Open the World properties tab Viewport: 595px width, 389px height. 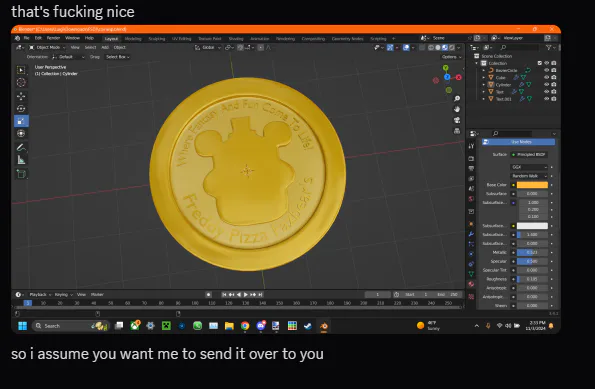tap(471, 198)
